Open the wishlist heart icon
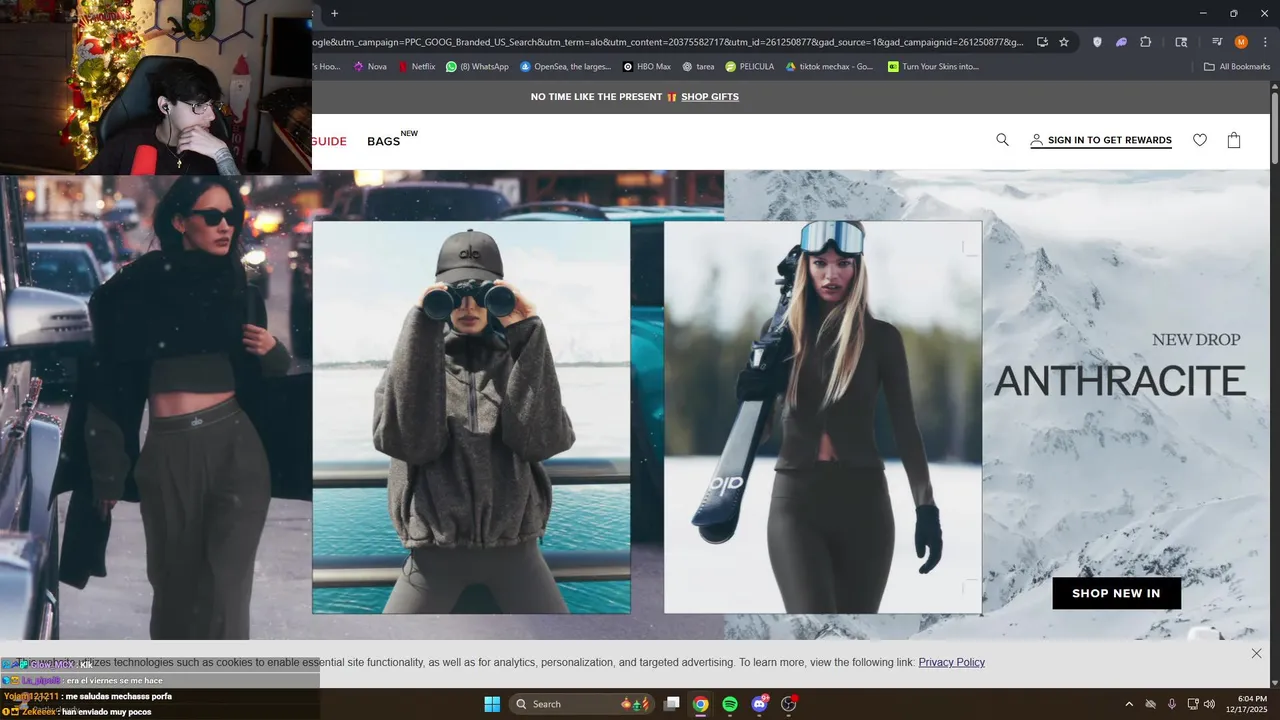Screen dimensions: 1280x720 (x=1200, y=140)
